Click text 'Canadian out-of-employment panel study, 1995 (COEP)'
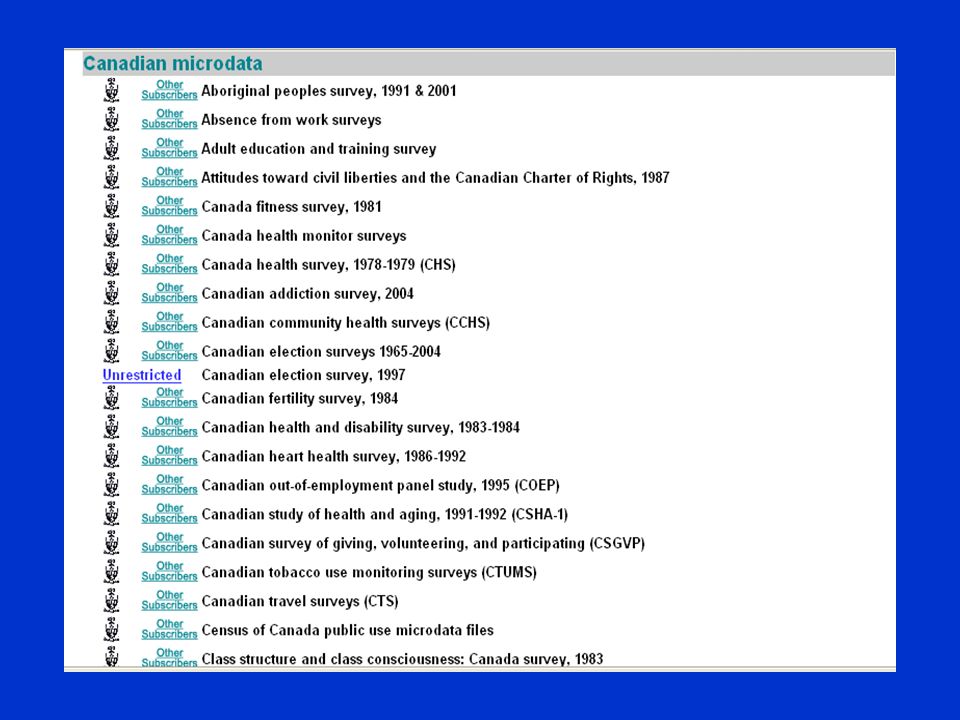This screenshot has height=720, width=960. pos(381,486)
